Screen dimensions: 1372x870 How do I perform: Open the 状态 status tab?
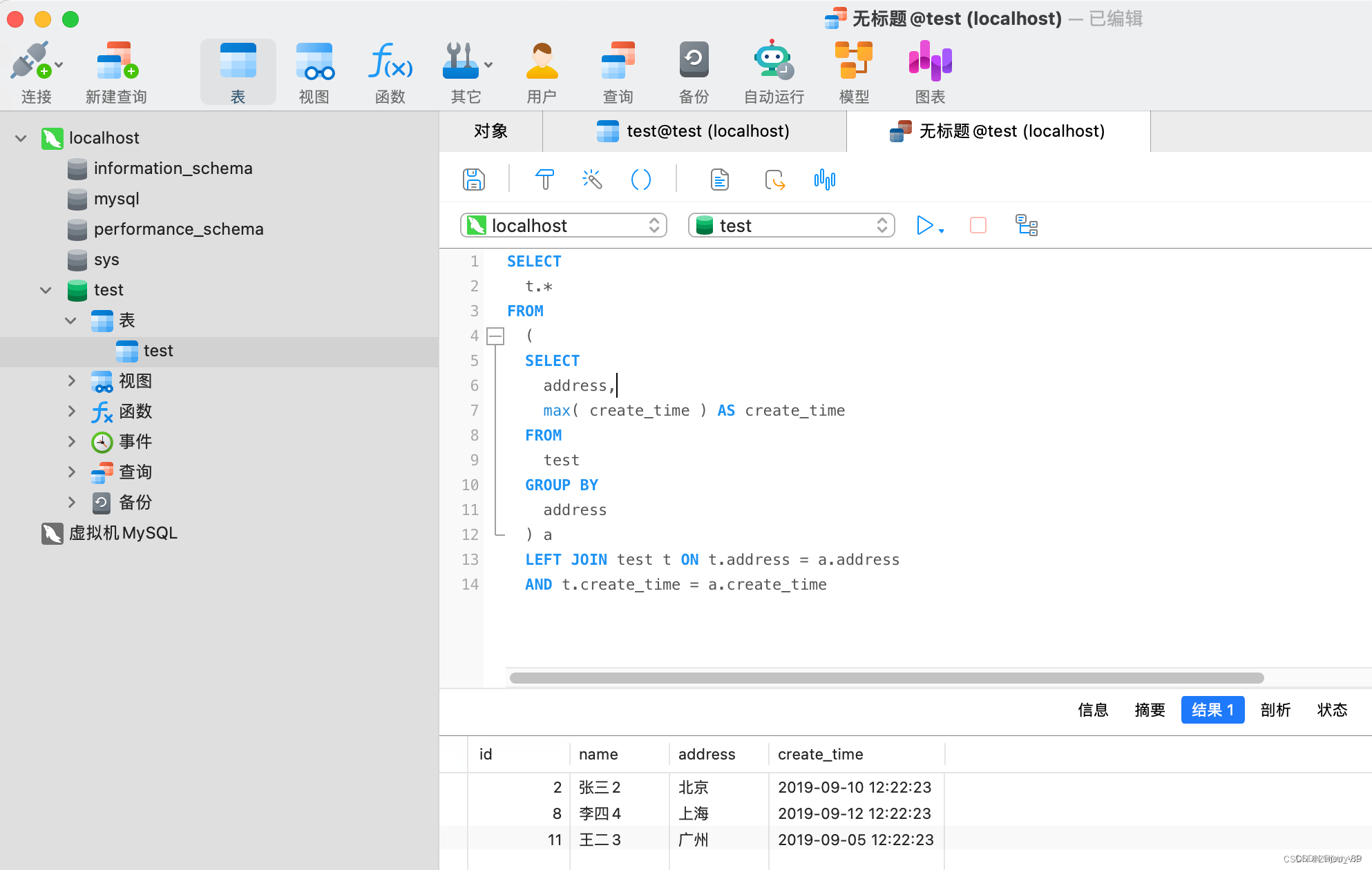[x=1332, y=710]
